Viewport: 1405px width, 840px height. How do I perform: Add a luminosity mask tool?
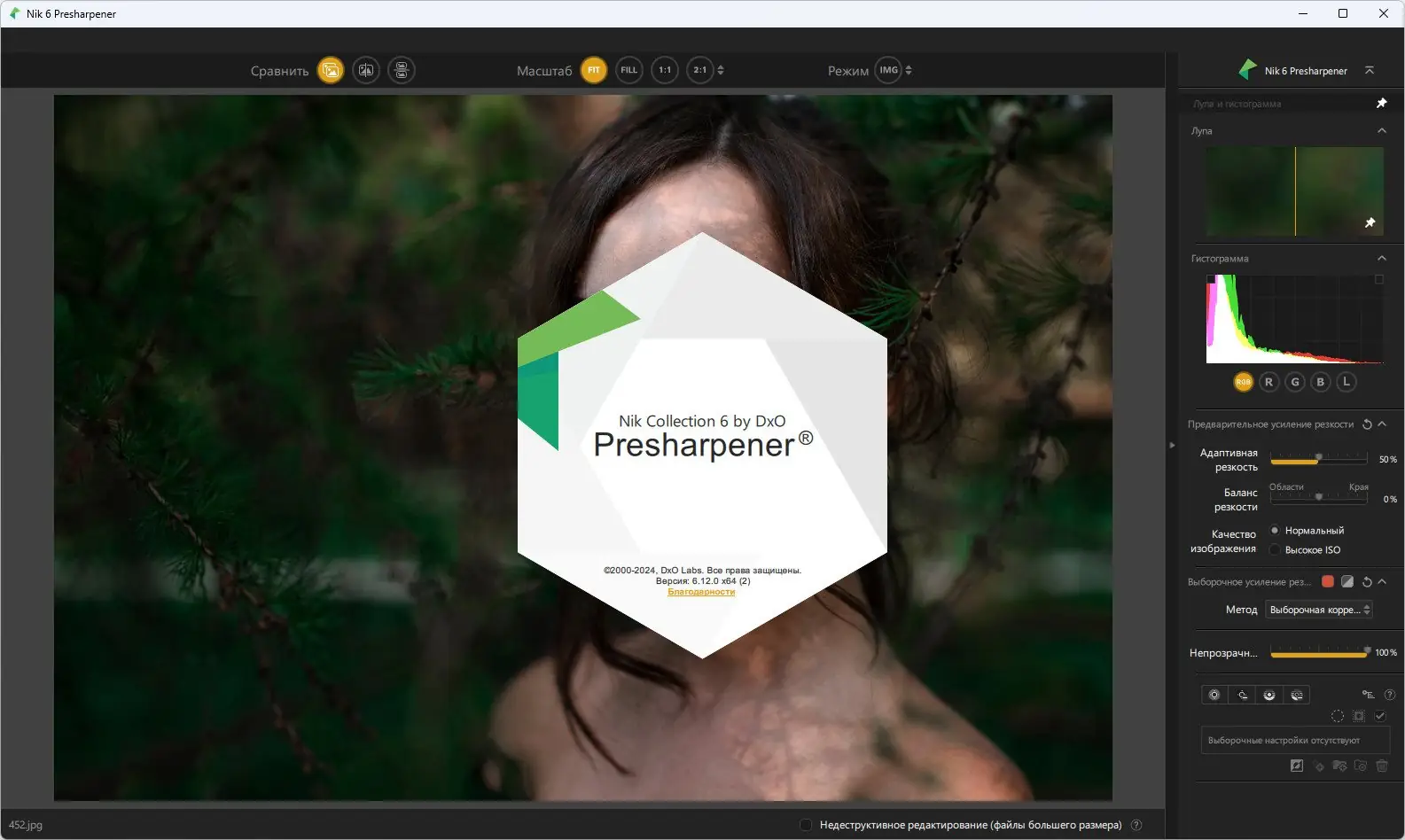[x=1269, y=695]
